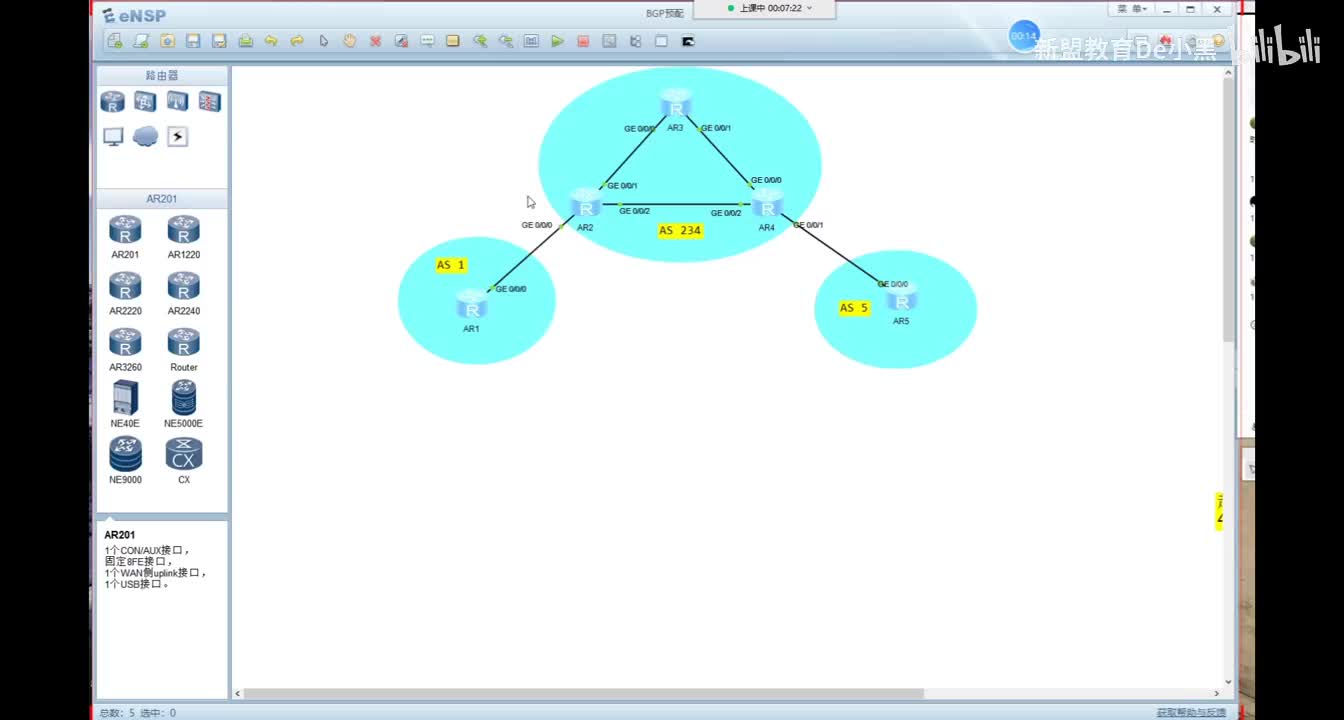Click the Undo arrow icon
This screenshot has height=720, width=1344.
click(x=271, y=41)
